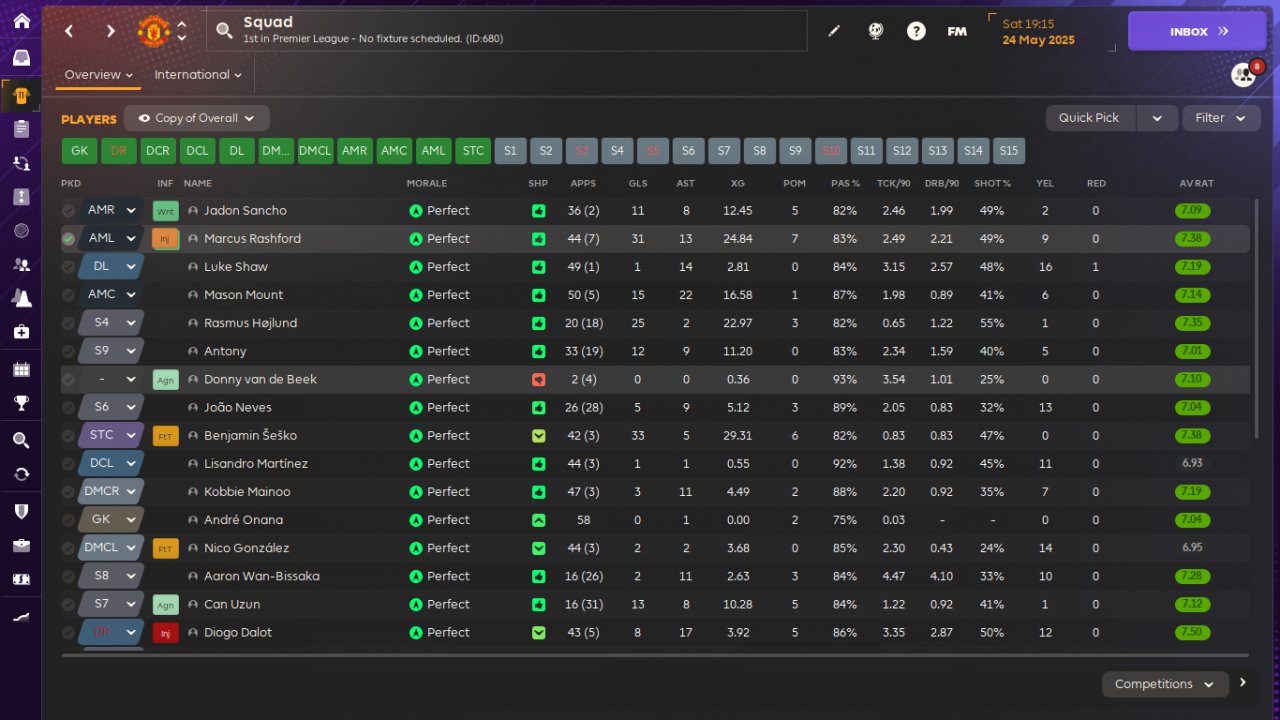The width and height of the screenshot is (1280, 720).
Task: Open the FM menu icon
Action: [x=957, y=31]
